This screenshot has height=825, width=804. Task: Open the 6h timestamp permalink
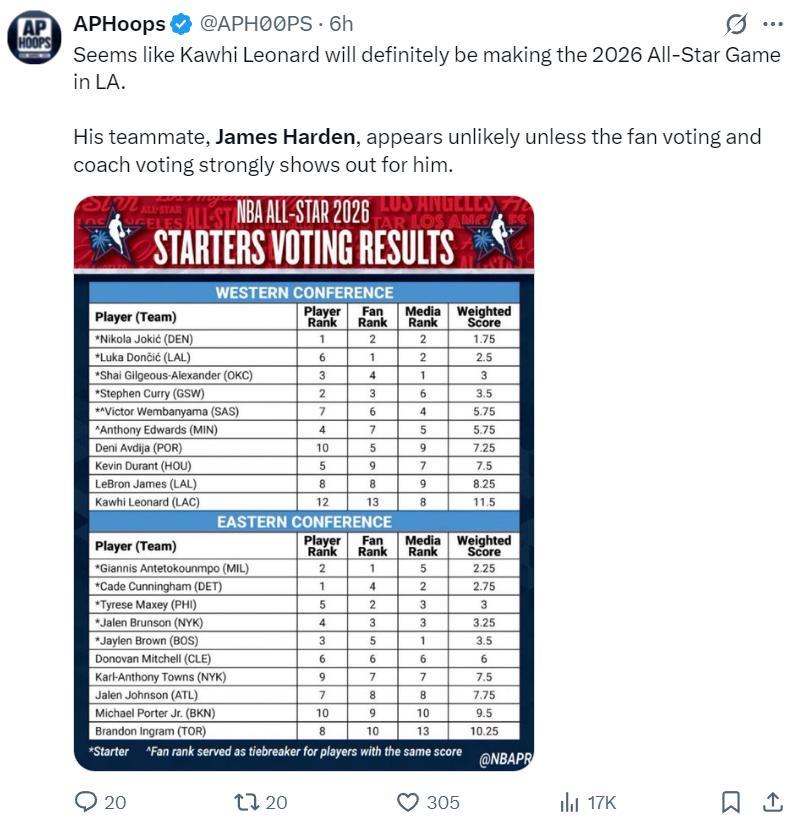[341, 23]
